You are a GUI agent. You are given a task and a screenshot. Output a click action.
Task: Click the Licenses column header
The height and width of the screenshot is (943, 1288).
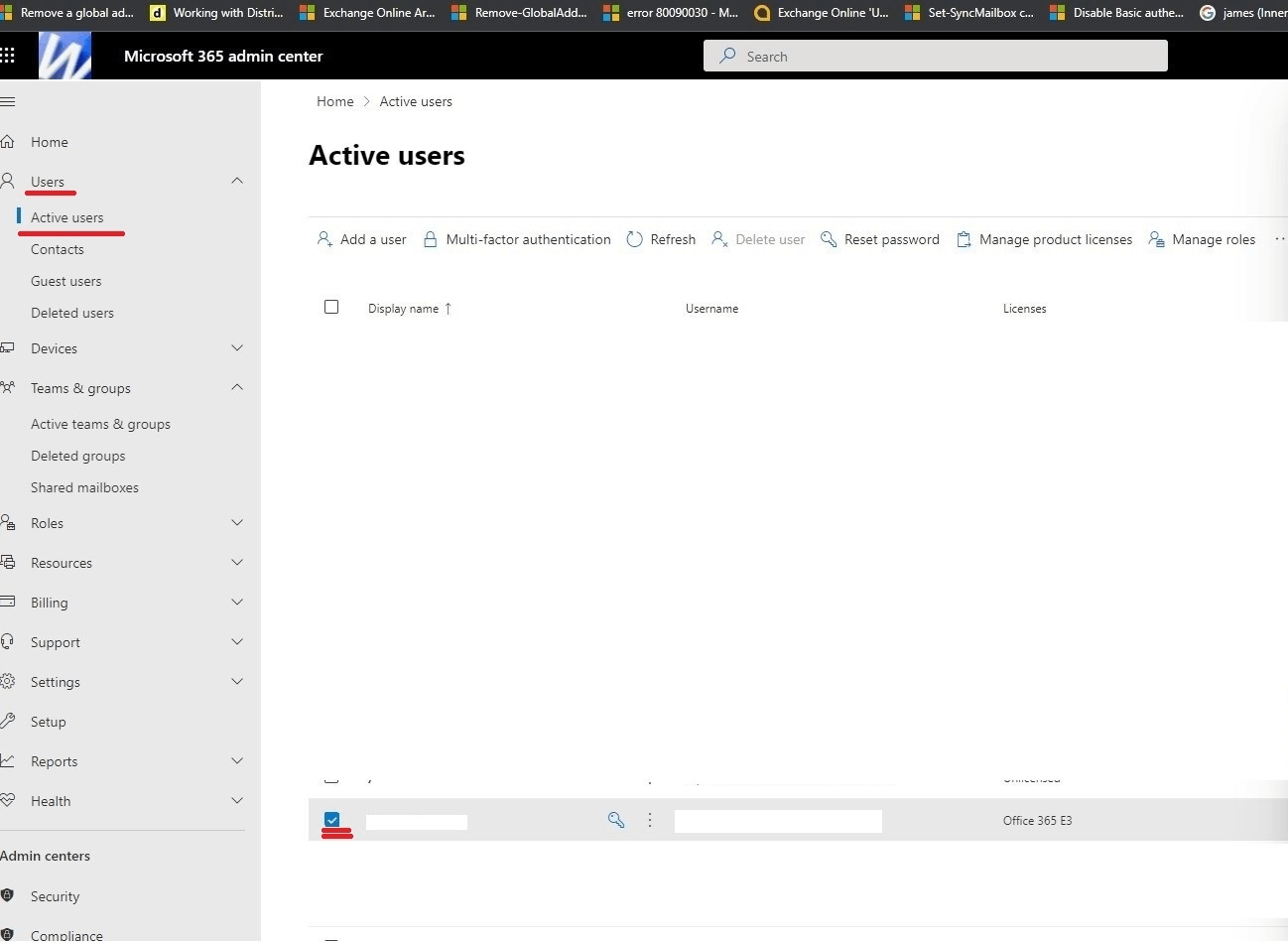[x=1025, y=309]
